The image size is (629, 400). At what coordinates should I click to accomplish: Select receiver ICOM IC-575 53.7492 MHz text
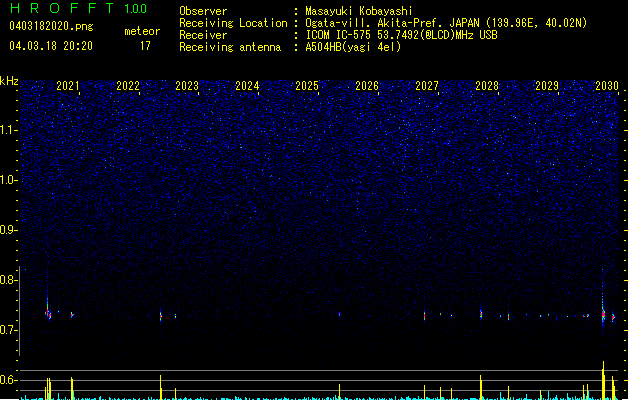(x=401, y=35)
